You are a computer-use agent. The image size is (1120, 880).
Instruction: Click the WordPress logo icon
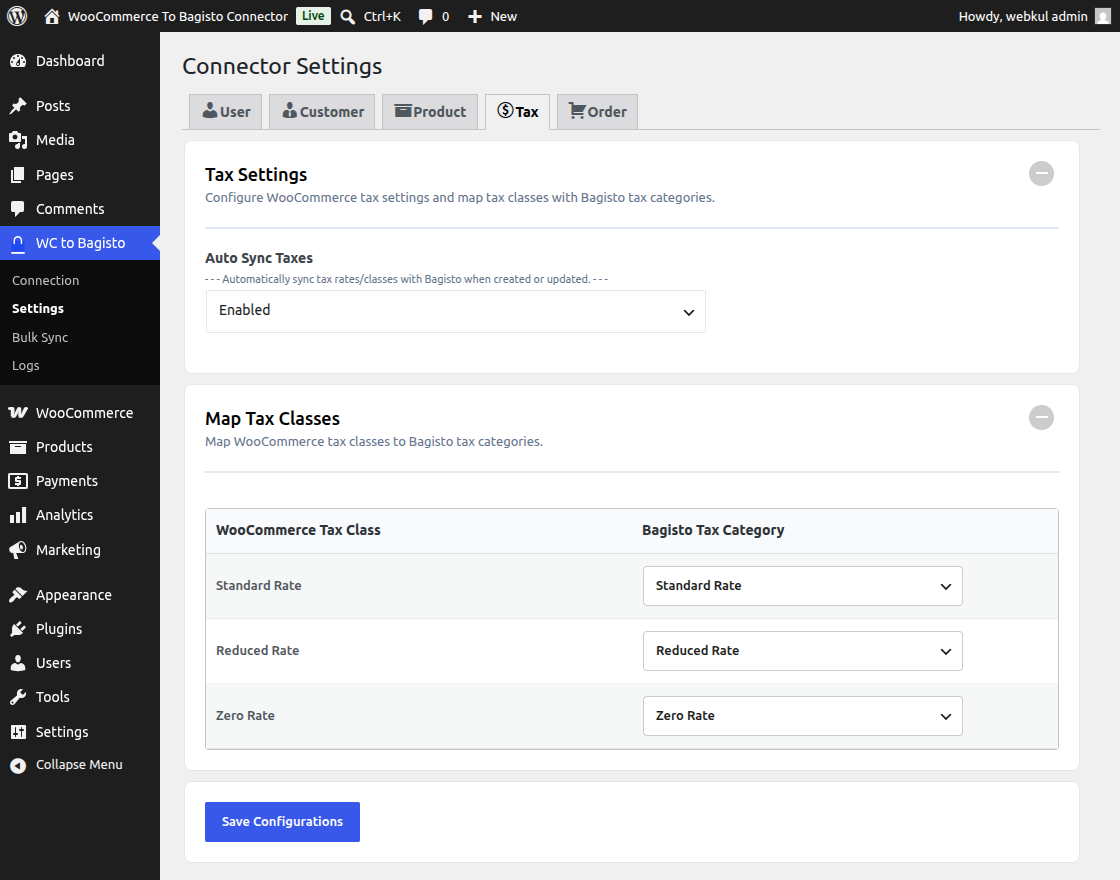[x=17, y=16]
